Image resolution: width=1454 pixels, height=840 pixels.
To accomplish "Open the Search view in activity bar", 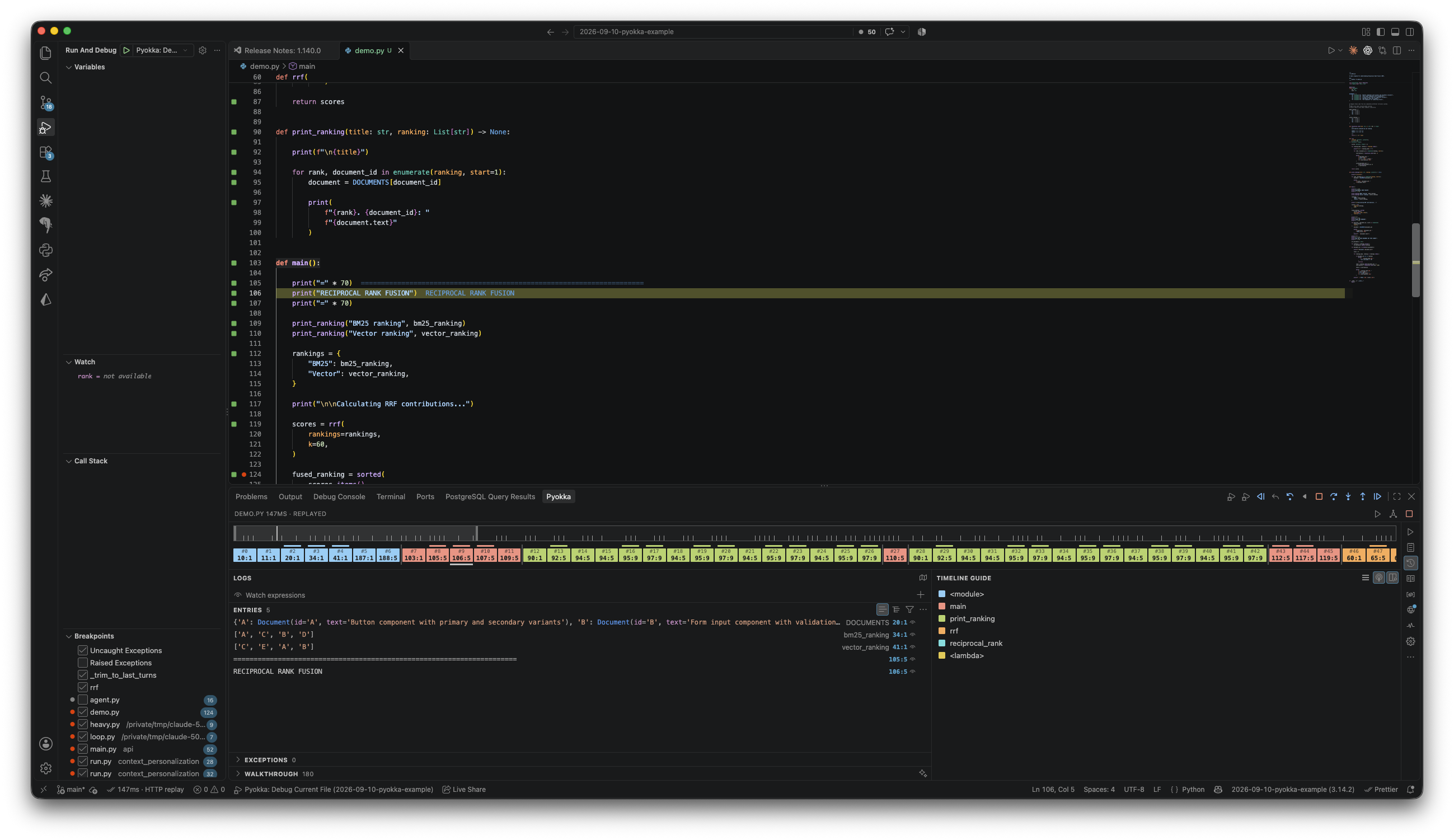I will point(45,78).
